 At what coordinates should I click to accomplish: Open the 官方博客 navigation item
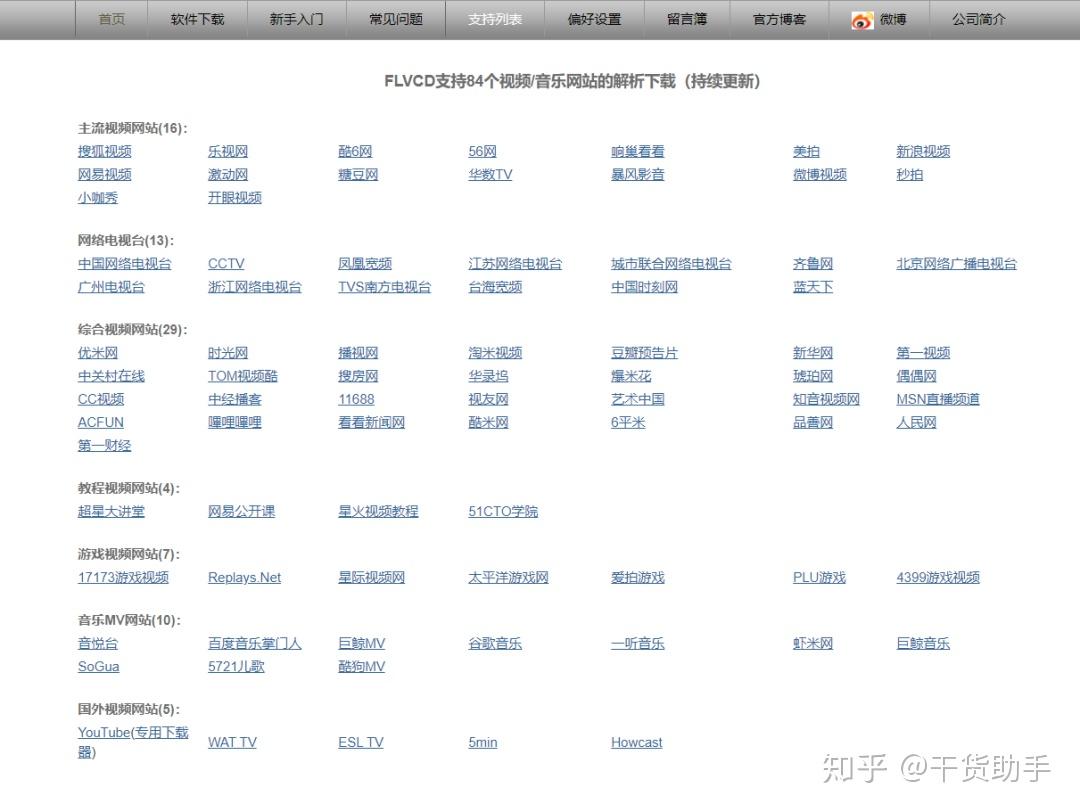[779, 19]
